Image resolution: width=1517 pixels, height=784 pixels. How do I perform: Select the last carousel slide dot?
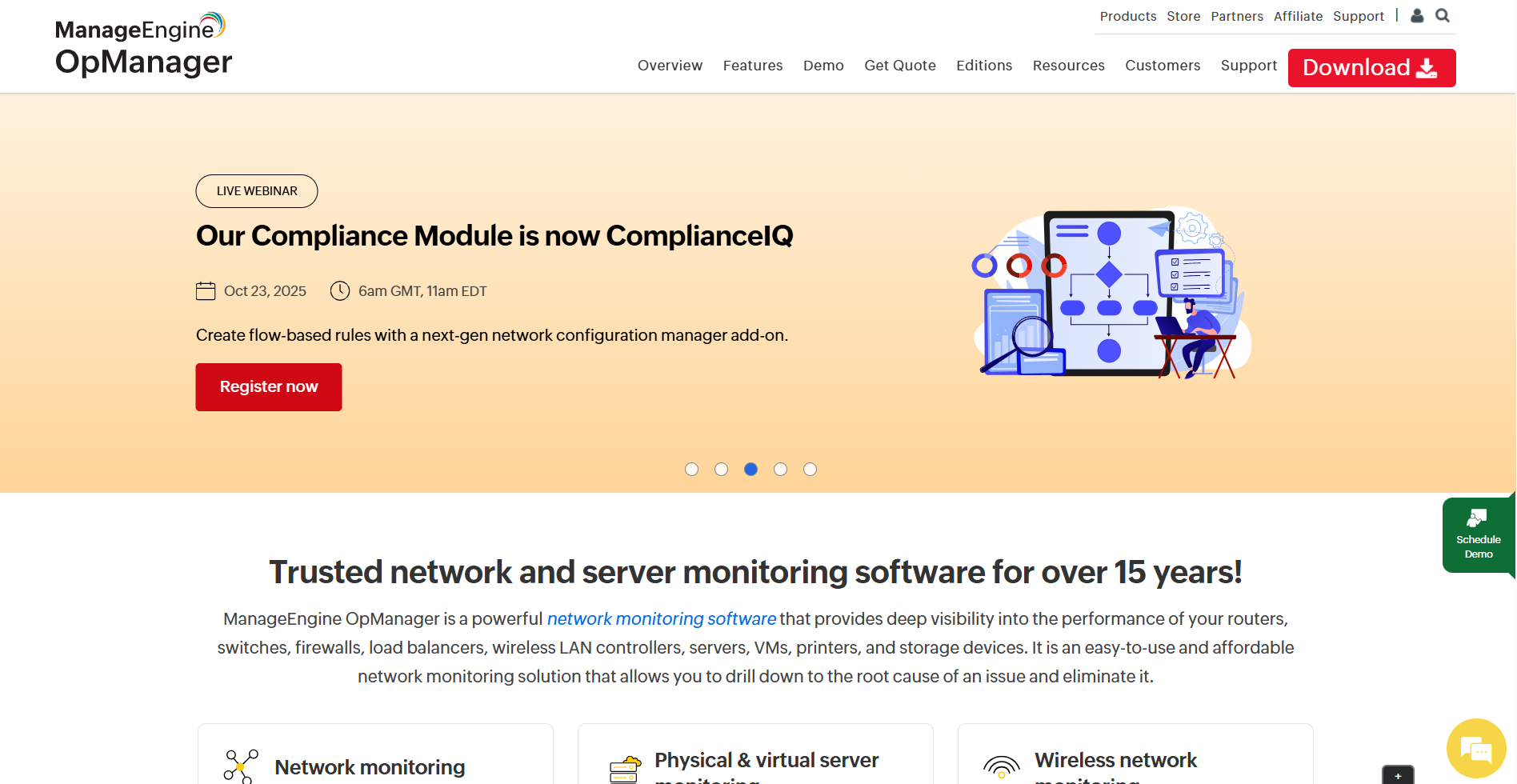tap(811, 470)
